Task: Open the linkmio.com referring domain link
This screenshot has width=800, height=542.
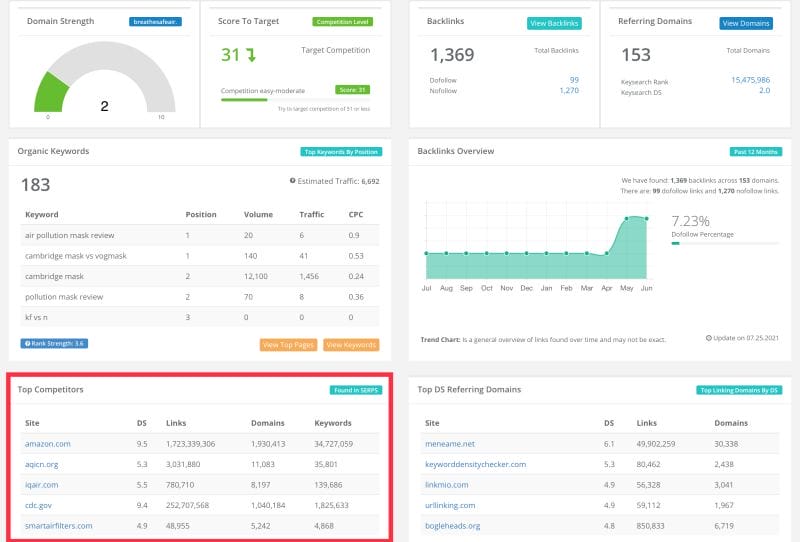Action: pyautogui.click(x=446, y=485)
